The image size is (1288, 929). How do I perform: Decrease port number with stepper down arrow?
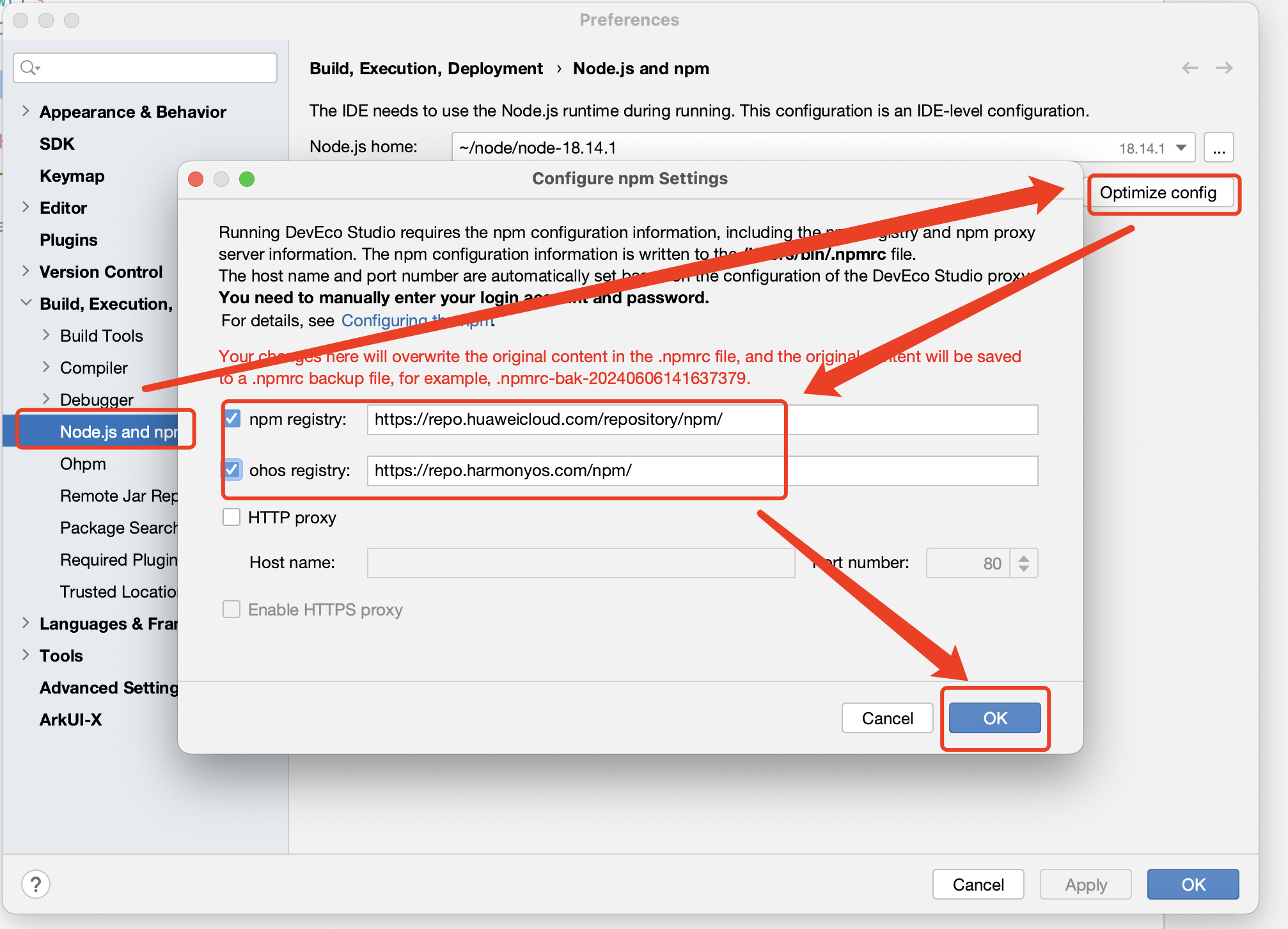click(1024, 569)
